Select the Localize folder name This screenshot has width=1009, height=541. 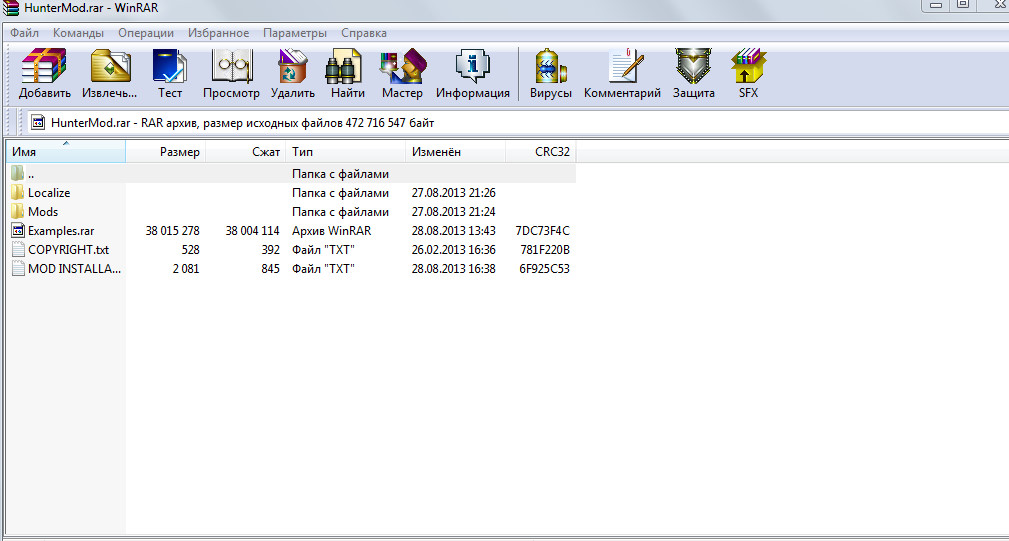[49, 192]
